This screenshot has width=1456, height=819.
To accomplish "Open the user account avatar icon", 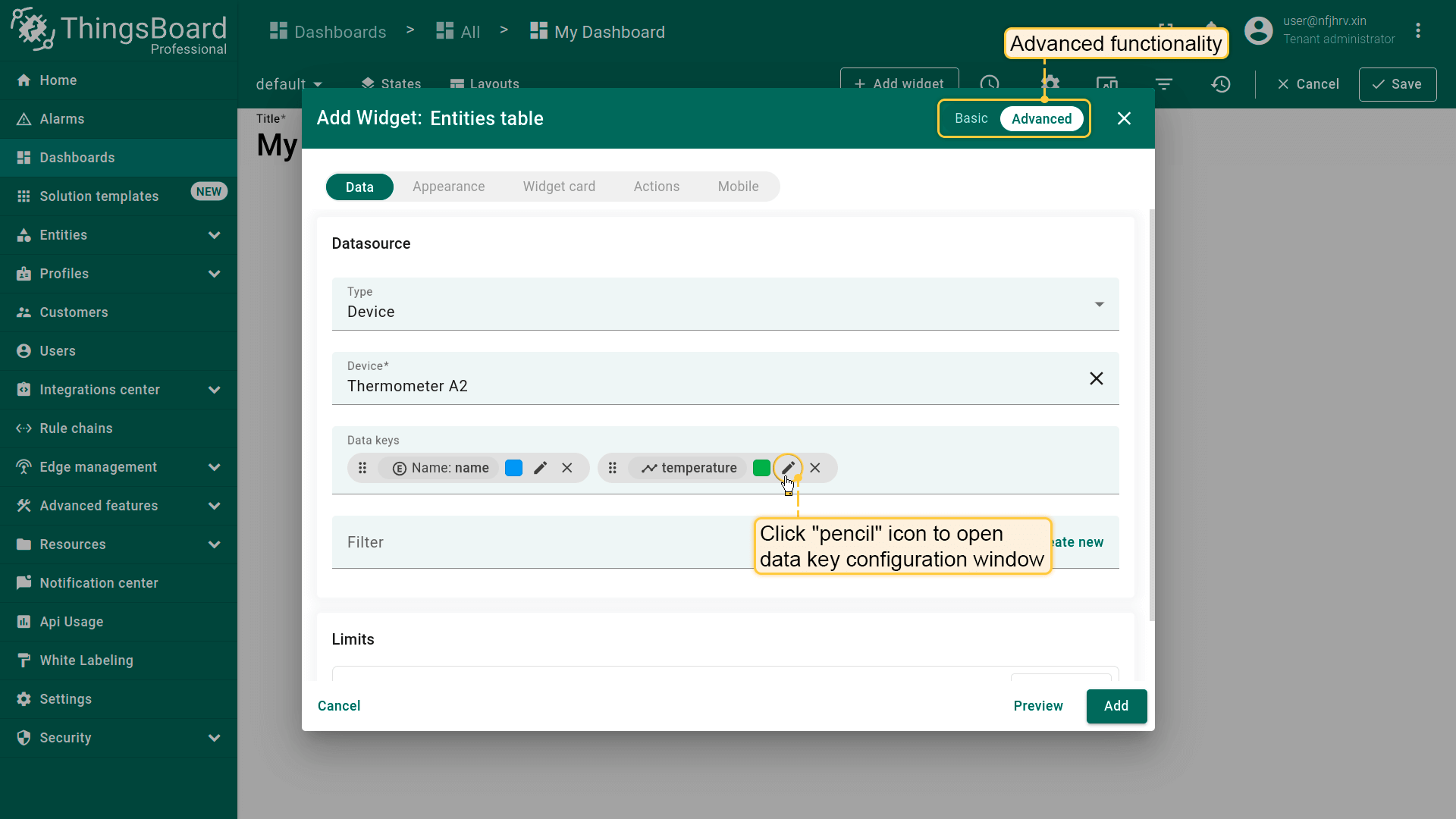I will pos(1259,31).
